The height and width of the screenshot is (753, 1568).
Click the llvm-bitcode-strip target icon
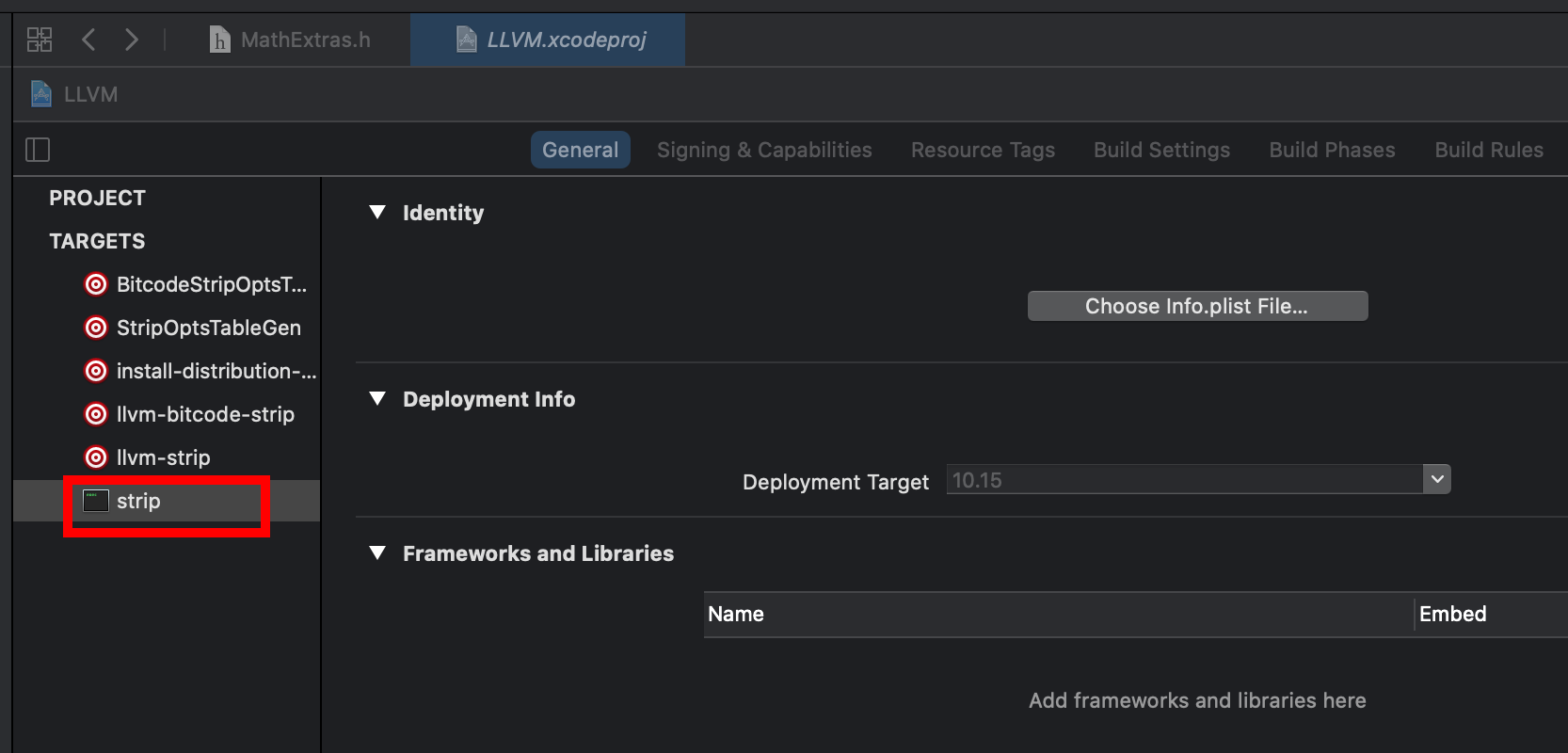click(96, 414)
